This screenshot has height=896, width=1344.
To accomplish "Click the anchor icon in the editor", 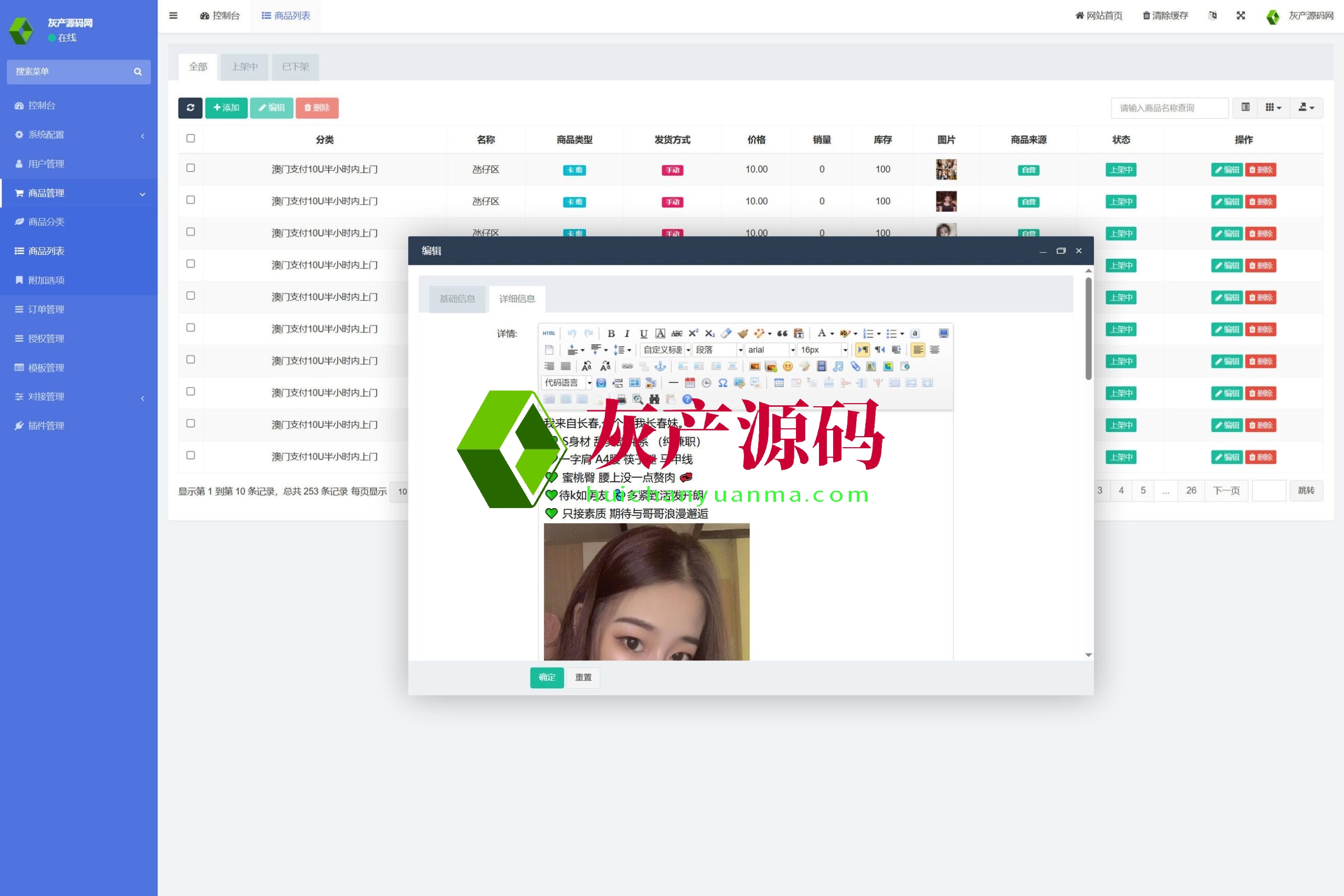I will click(x=660, y=366).
